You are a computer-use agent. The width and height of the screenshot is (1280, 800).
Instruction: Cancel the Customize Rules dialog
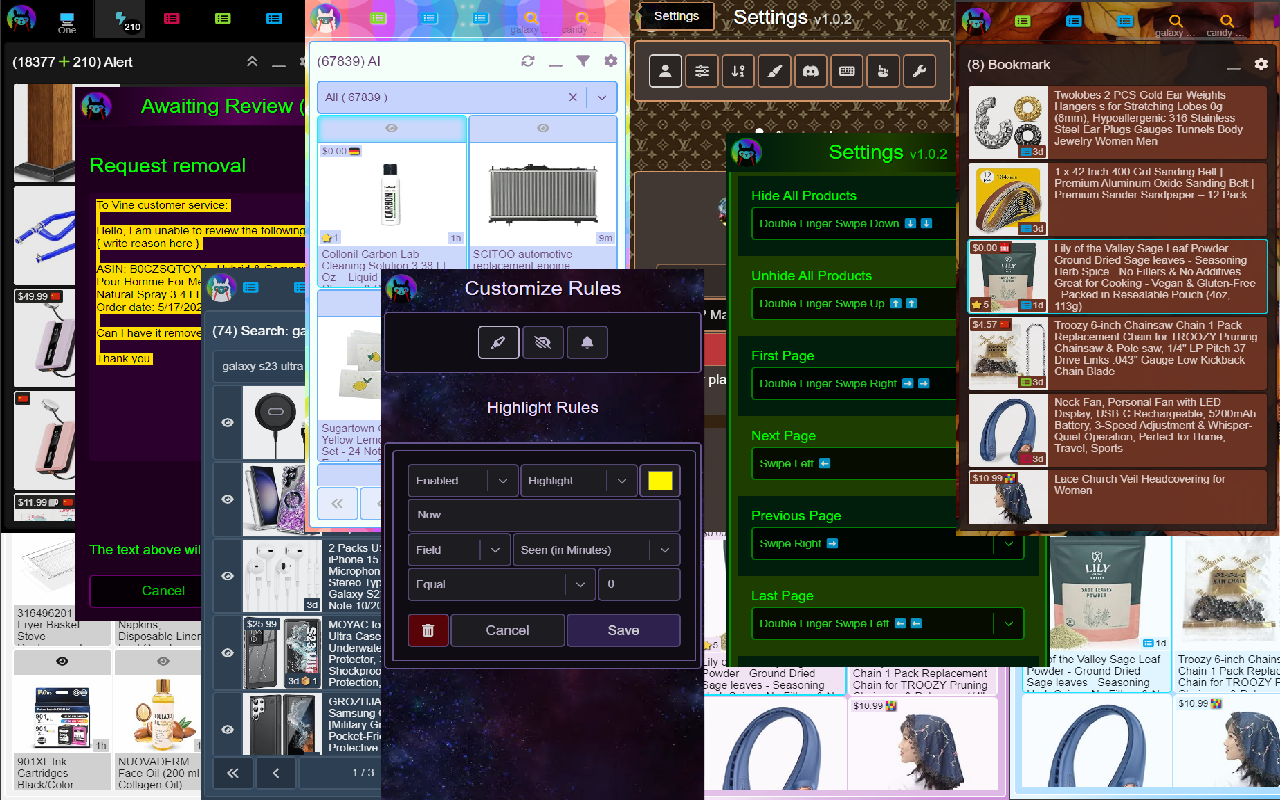pyautogui.click(x=507, y=630)
